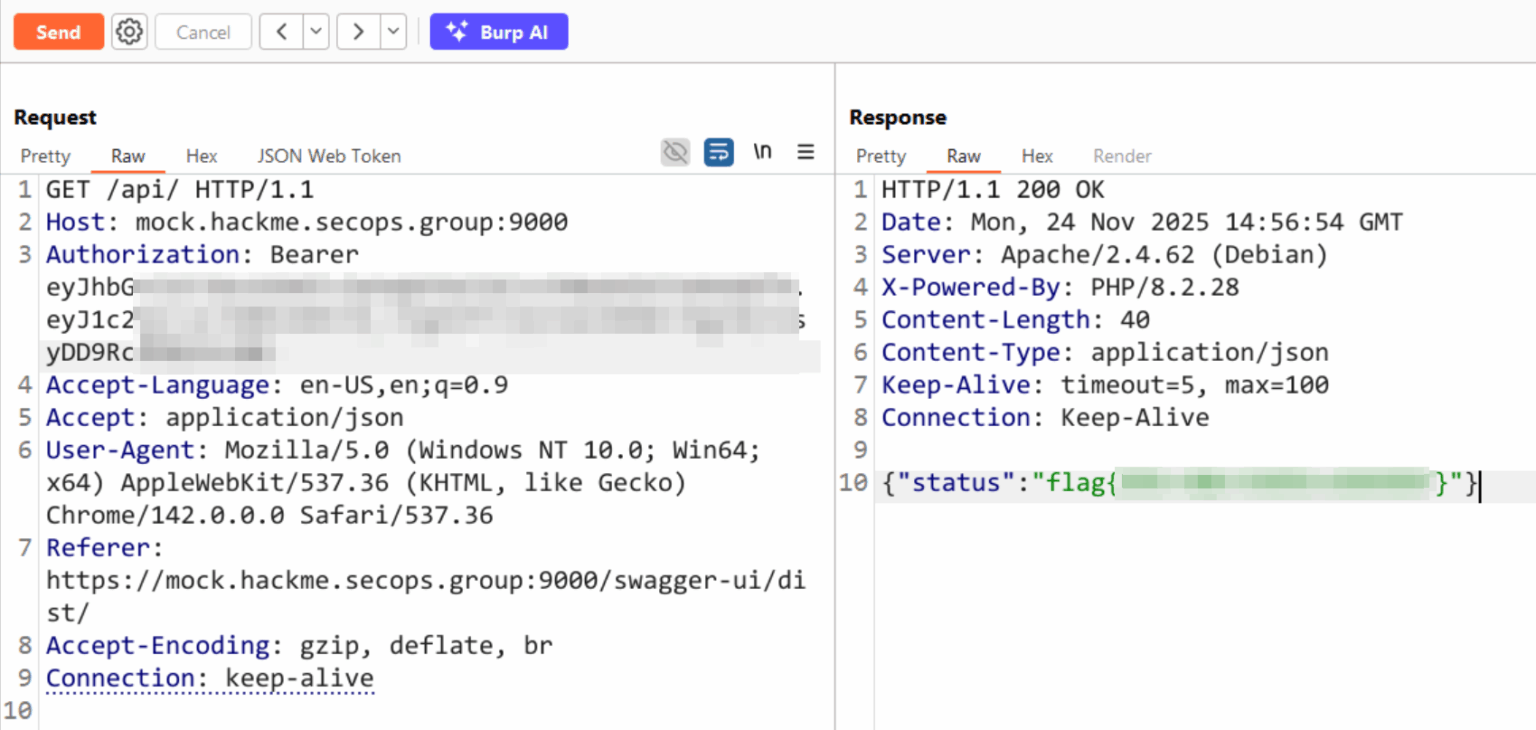View the request in Hex format
The image size is (1536, 730).
pos(201,155)
